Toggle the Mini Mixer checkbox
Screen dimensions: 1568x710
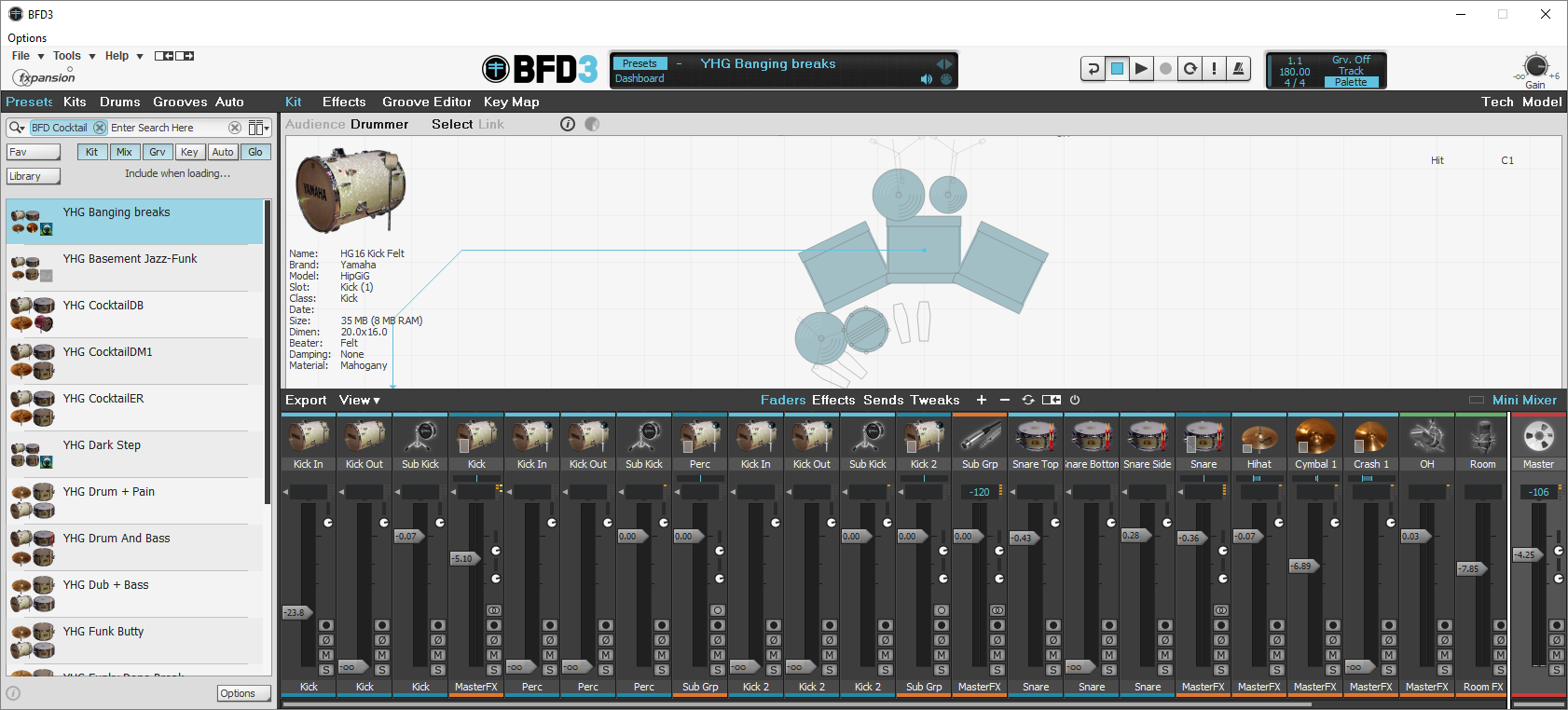[1477, 400]
